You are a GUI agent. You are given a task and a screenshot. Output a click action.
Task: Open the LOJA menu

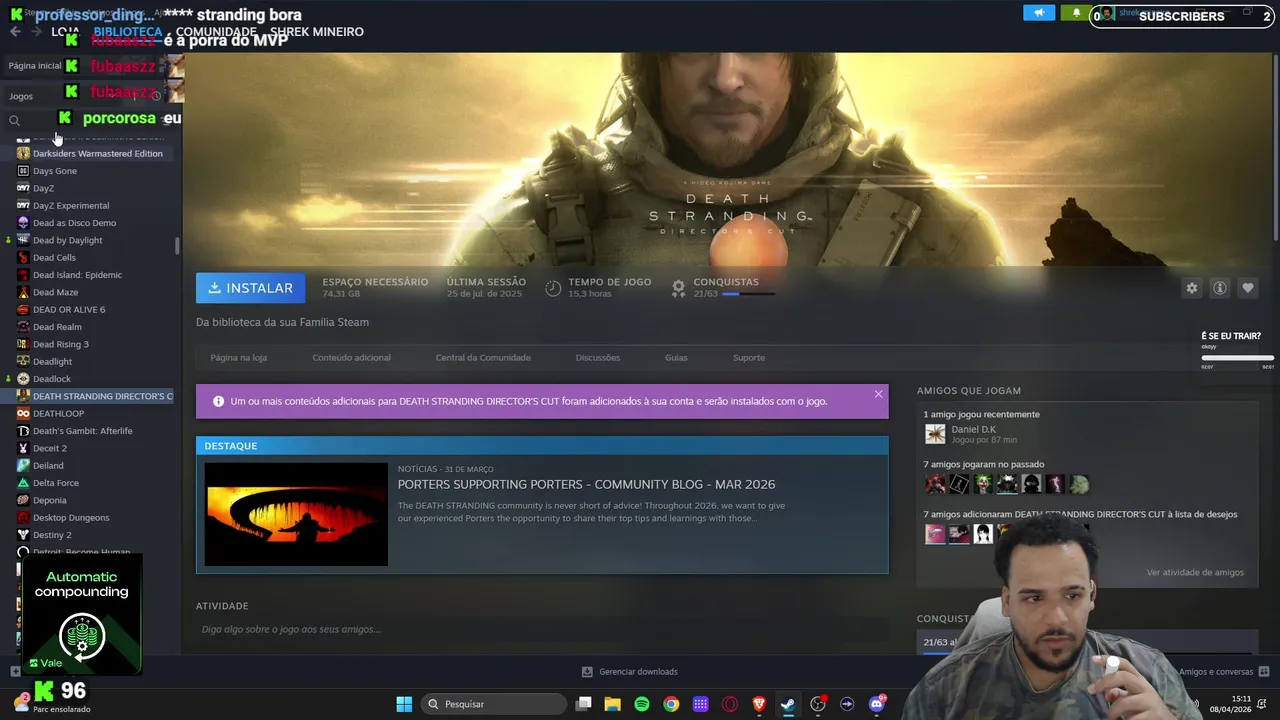pos(65,32)
